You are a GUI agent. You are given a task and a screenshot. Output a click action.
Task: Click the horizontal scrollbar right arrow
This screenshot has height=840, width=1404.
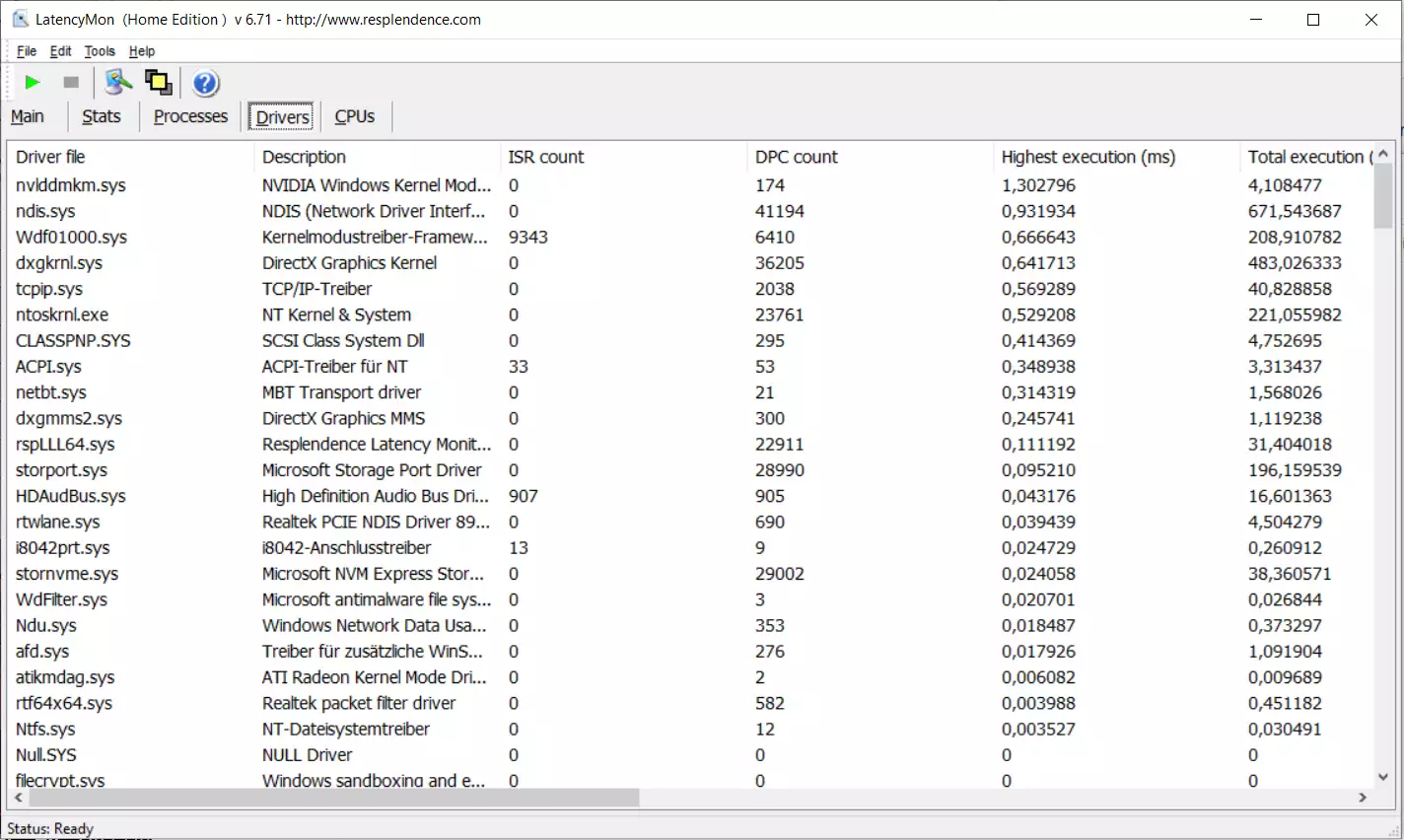coord(1364,798)
